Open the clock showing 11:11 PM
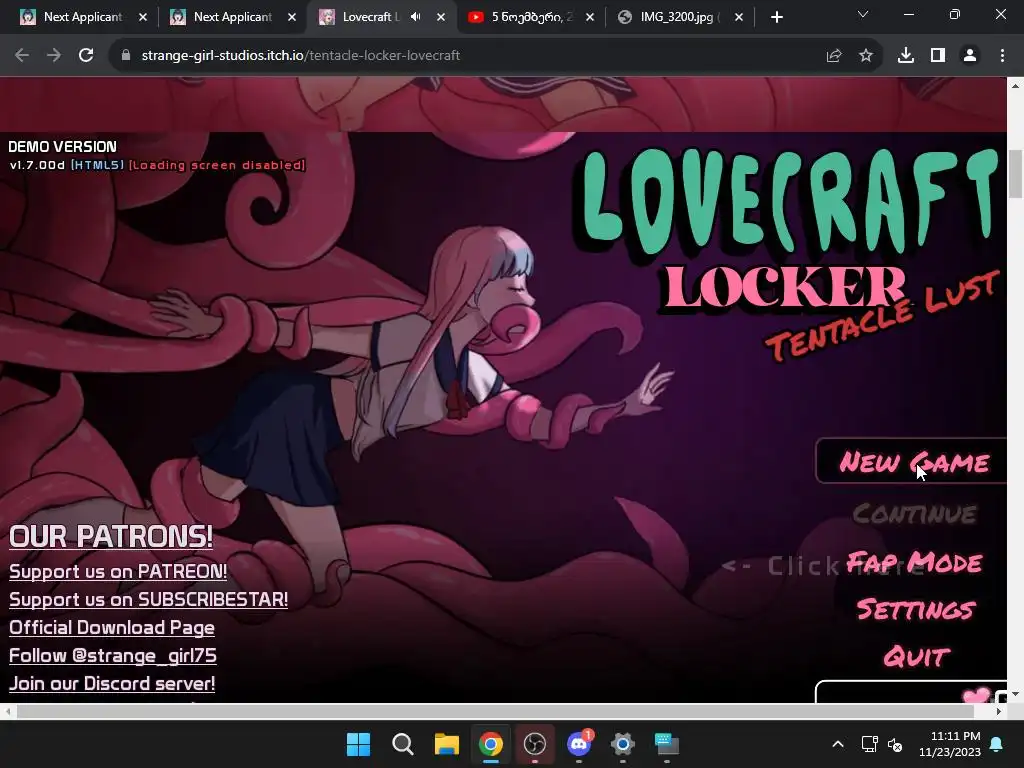 pos(950,744)
